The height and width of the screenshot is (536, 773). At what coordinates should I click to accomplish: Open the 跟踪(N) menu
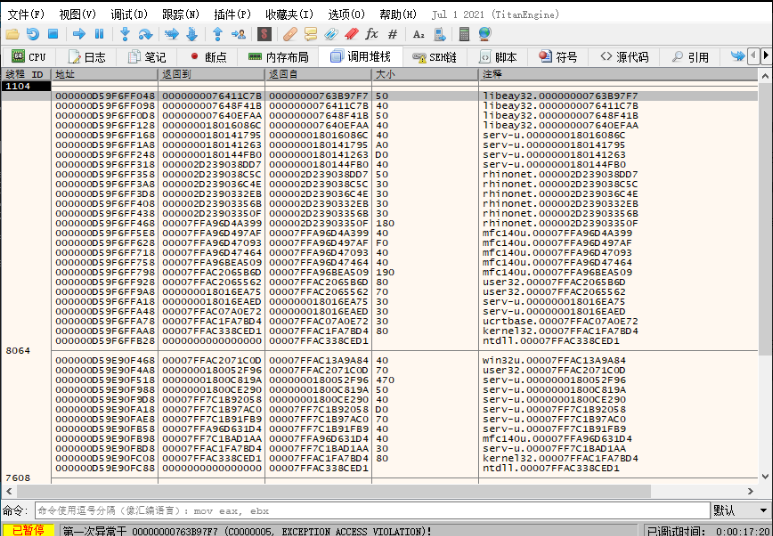point(181,14)
